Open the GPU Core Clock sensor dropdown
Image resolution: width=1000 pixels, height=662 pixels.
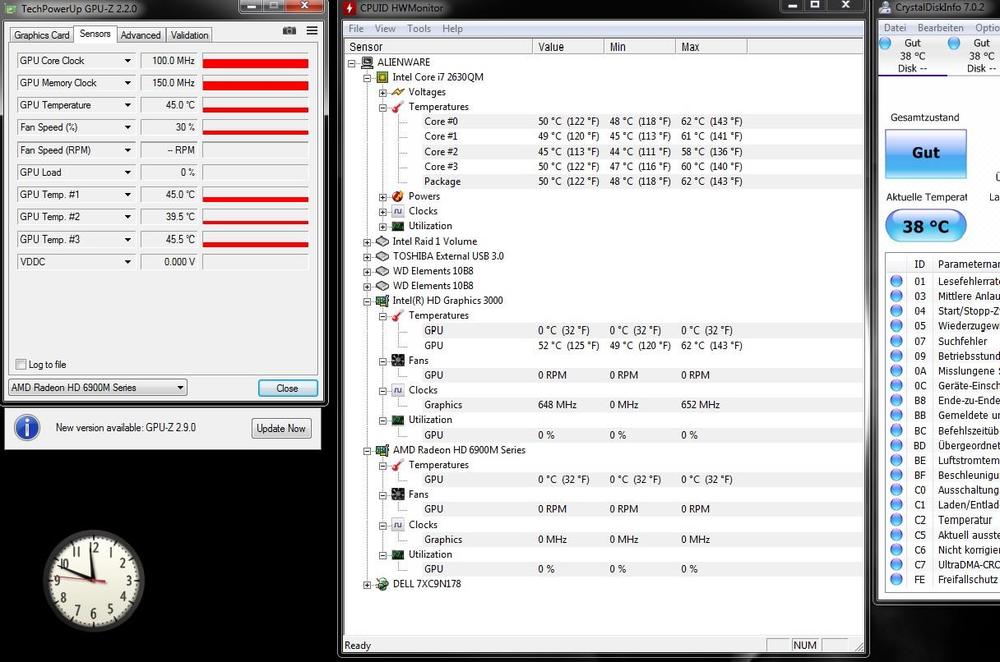tap(127, 61)
